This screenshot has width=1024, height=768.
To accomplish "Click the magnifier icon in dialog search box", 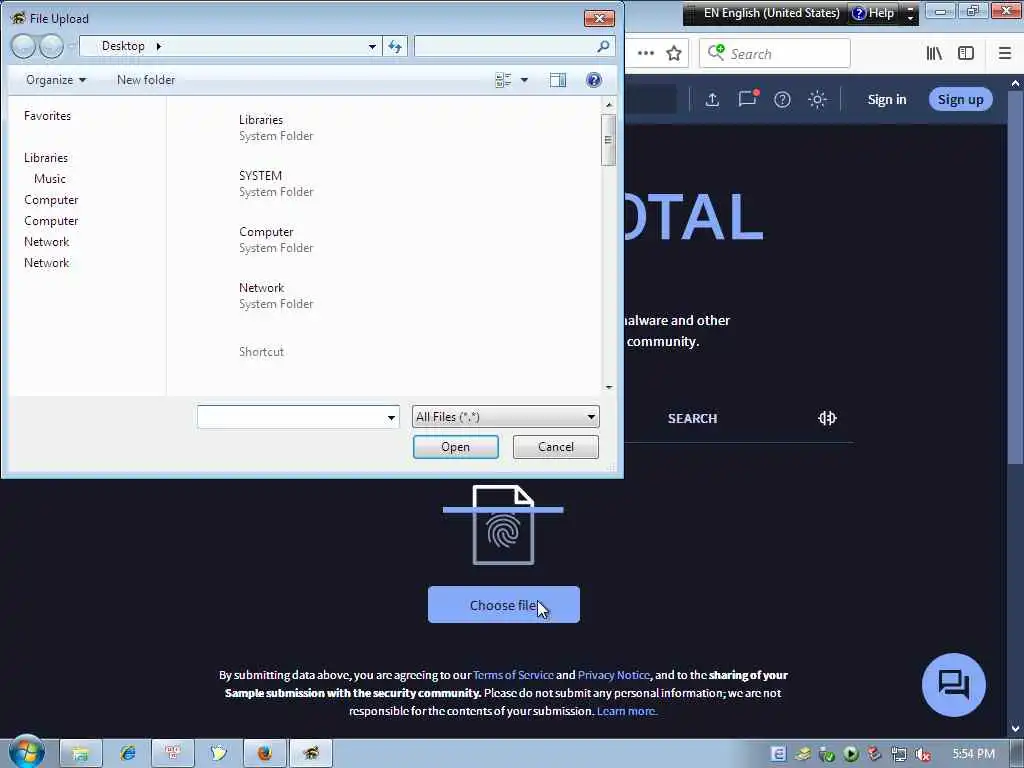I will (603, 46).
